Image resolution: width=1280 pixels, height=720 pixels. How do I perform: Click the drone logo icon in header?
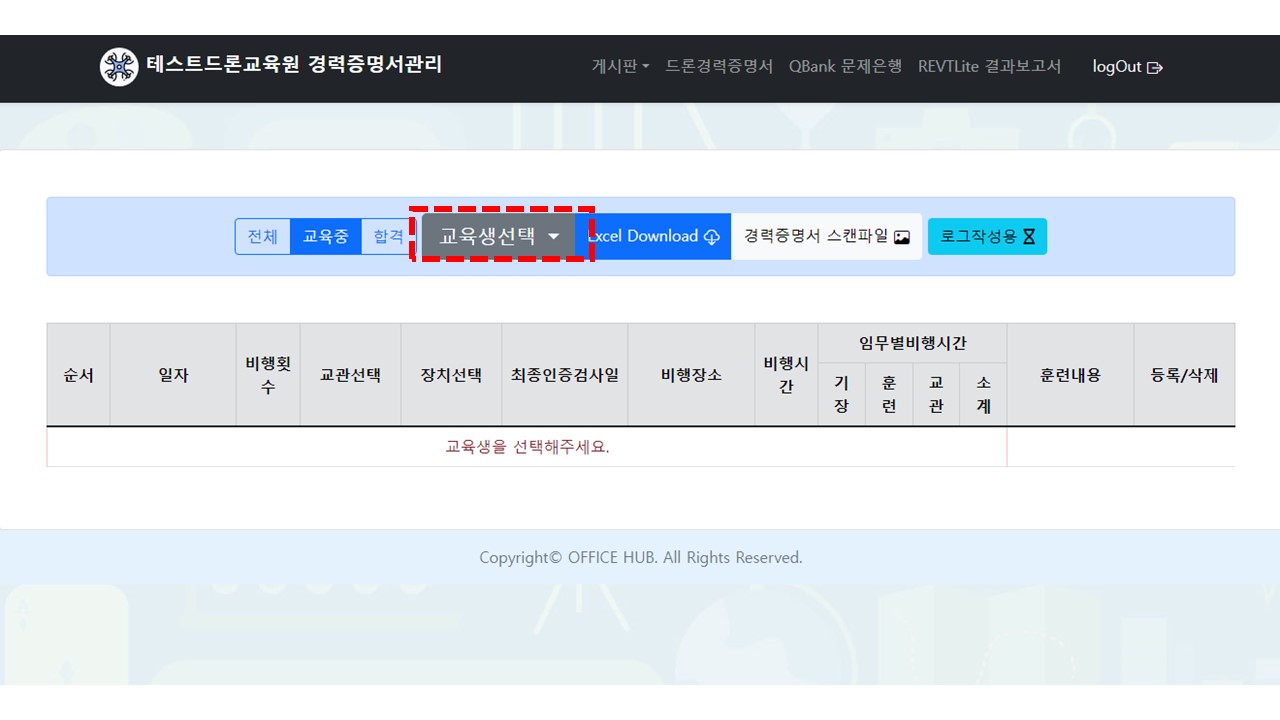pyautogui.click(x=119, y=67)
